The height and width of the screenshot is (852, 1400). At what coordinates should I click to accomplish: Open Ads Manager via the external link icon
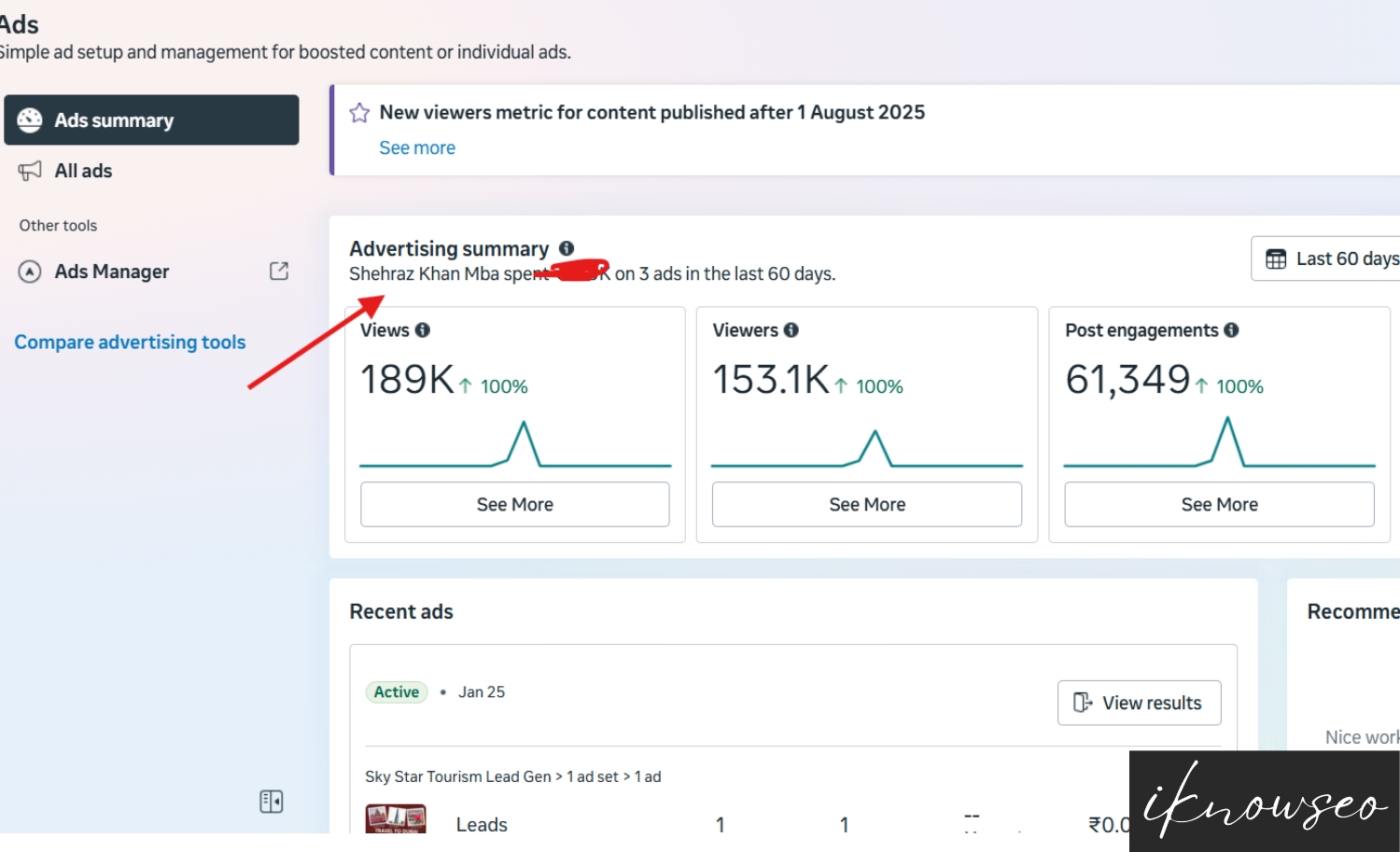[278, 271]
